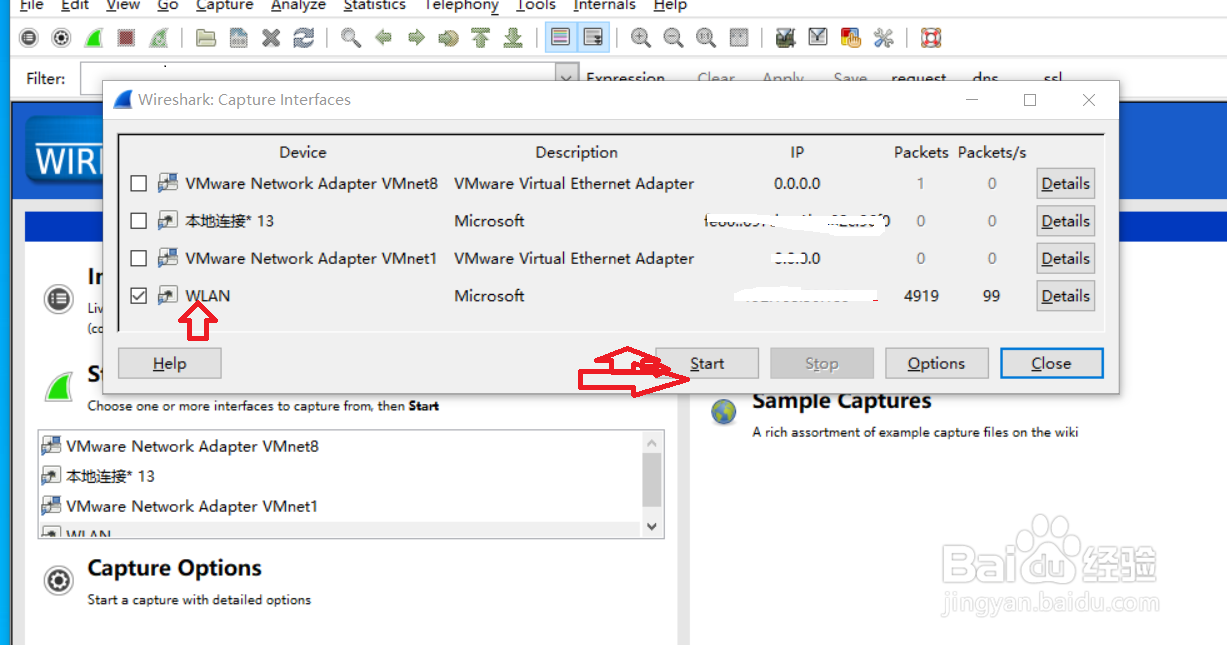
Task: Click Close button in Capture Interfaces dialog
Action: click(x=1052, y=363)
